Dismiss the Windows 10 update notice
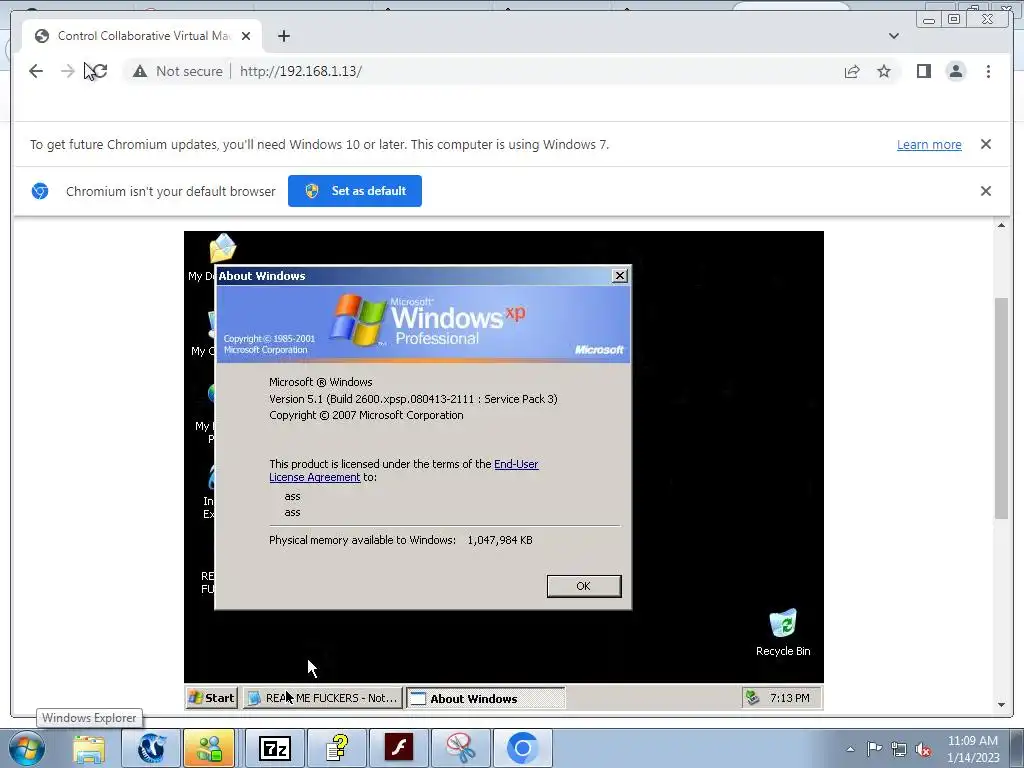Screen dimensions: 1024x768 [985, 144]
